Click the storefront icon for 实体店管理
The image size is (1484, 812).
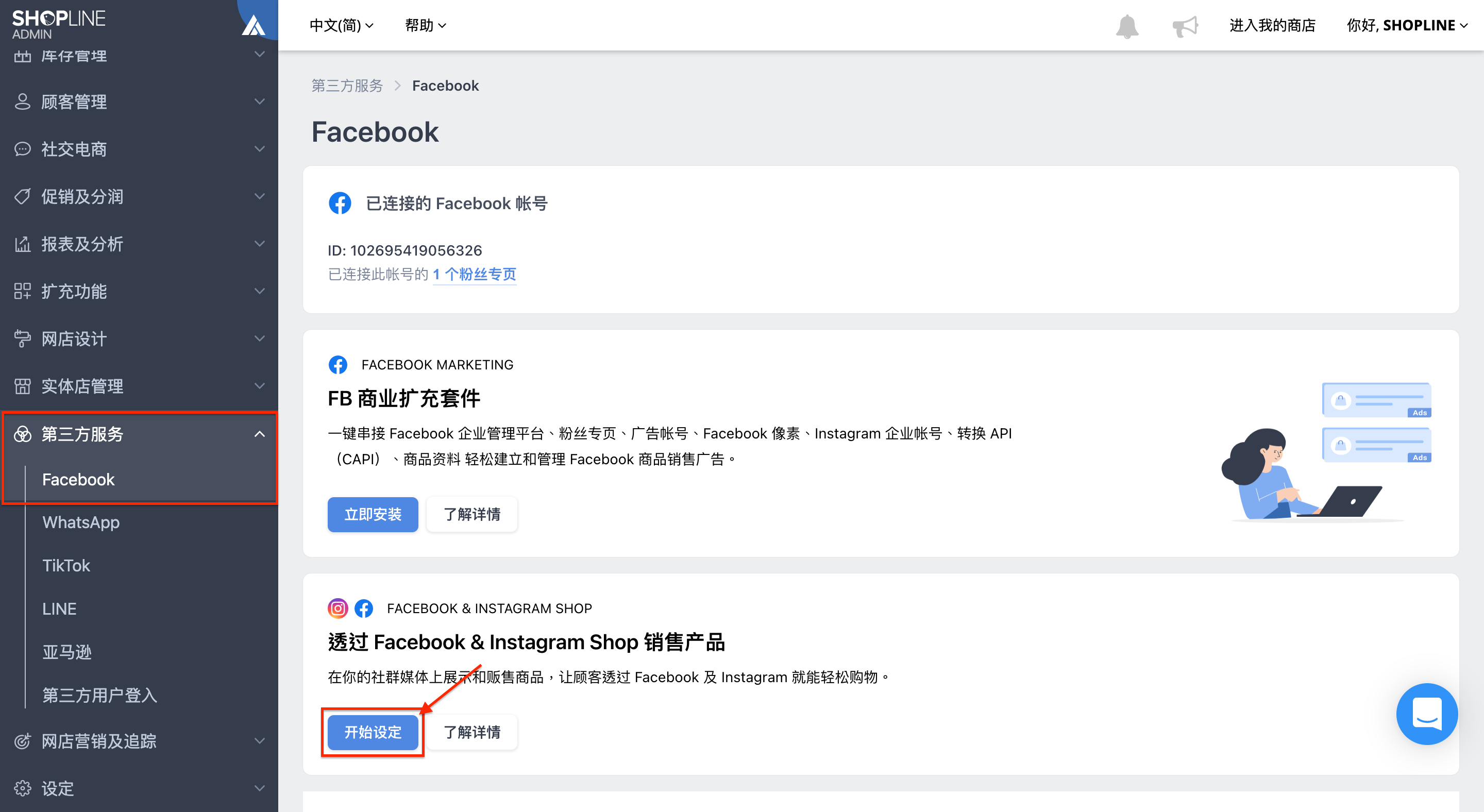point(23,386)
